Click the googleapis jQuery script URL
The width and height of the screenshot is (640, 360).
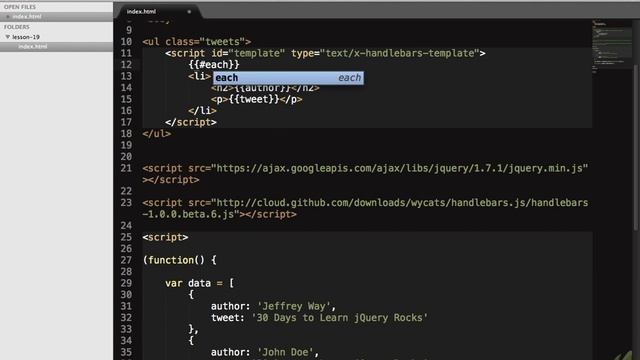click(x=399, y=168)
